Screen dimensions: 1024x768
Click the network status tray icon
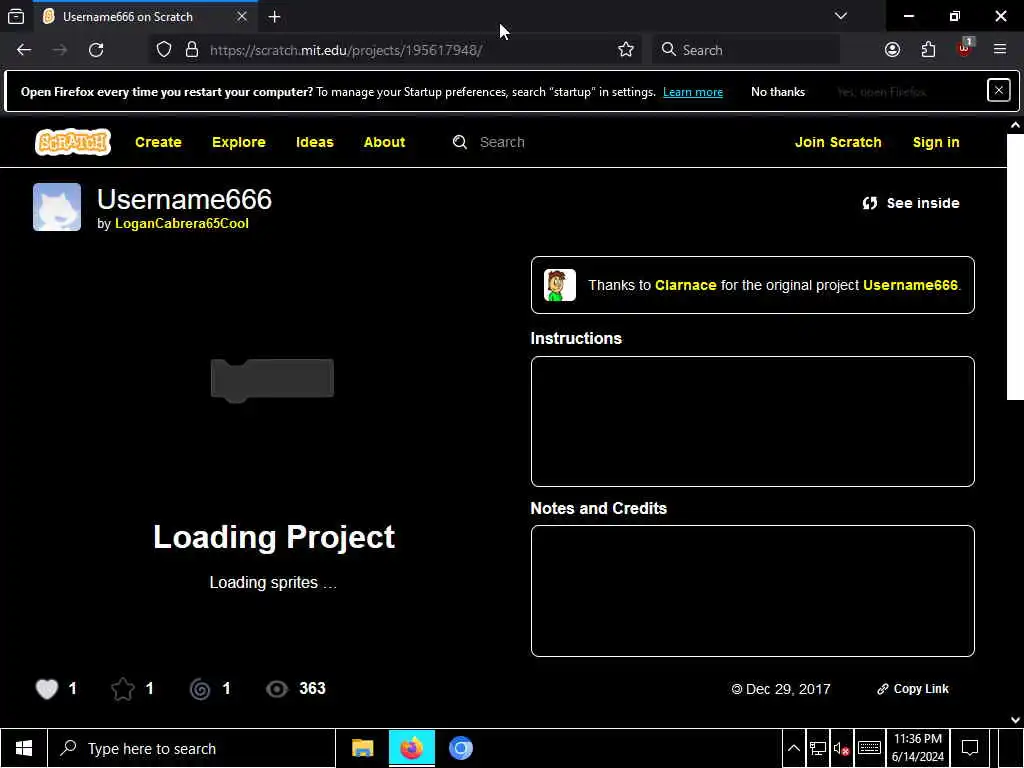tap(817, 748)
